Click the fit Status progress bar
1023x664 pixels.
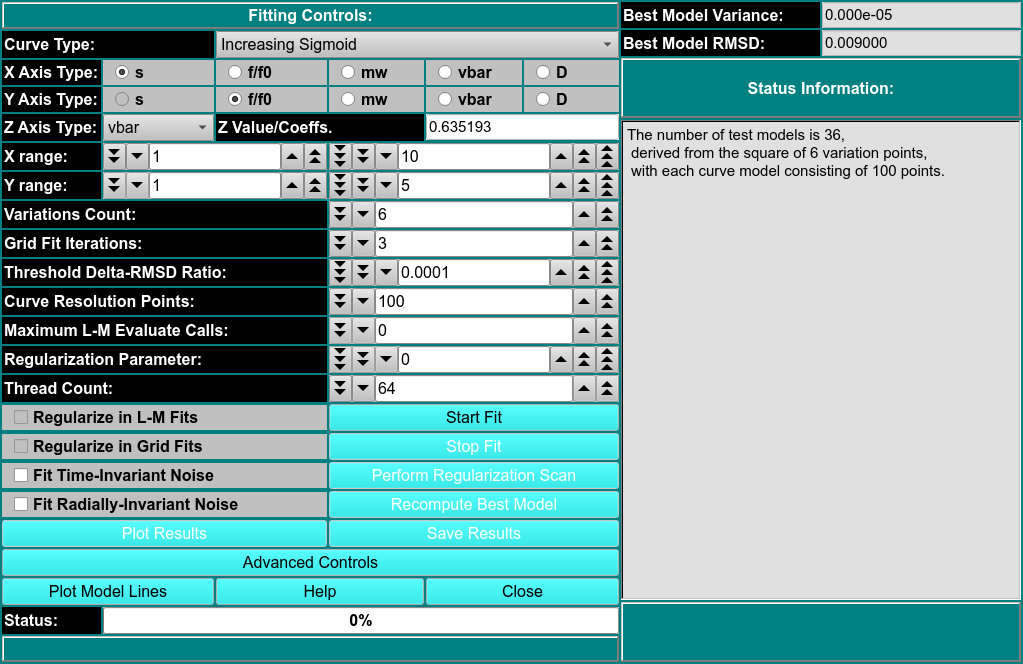[x=360, y=621]
